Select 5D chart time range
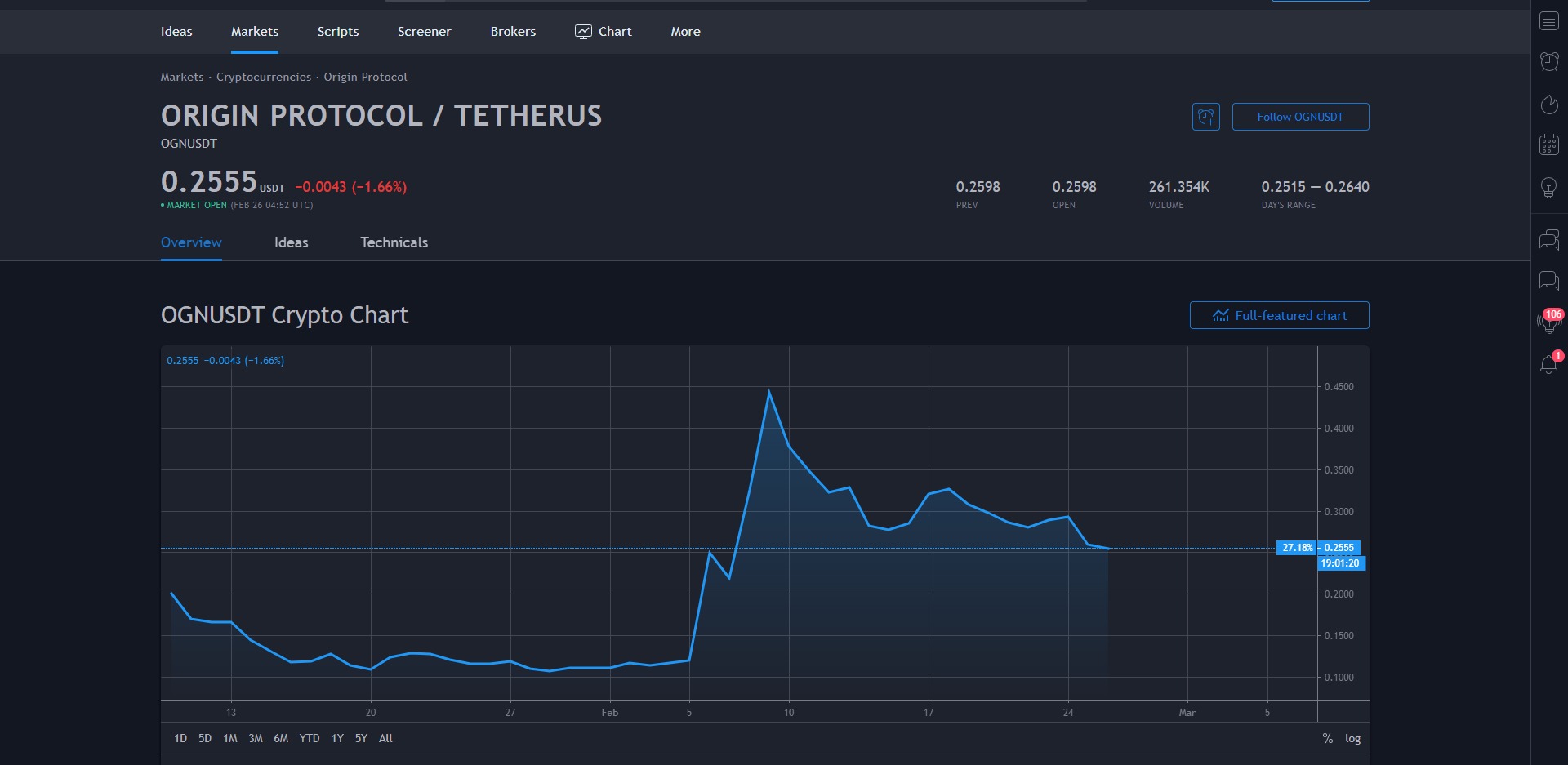Viewport: 1568px width, 765px height. pyautogui.click(x=205, y=738)
